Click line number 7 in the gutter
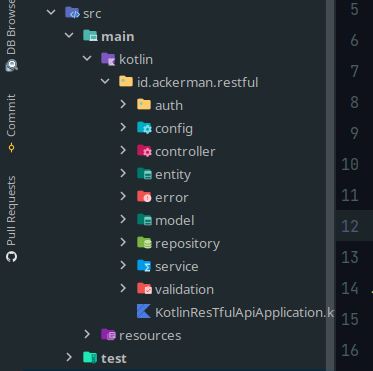The image size is (373, 371). pyautogui.click(x=354, y=71)
